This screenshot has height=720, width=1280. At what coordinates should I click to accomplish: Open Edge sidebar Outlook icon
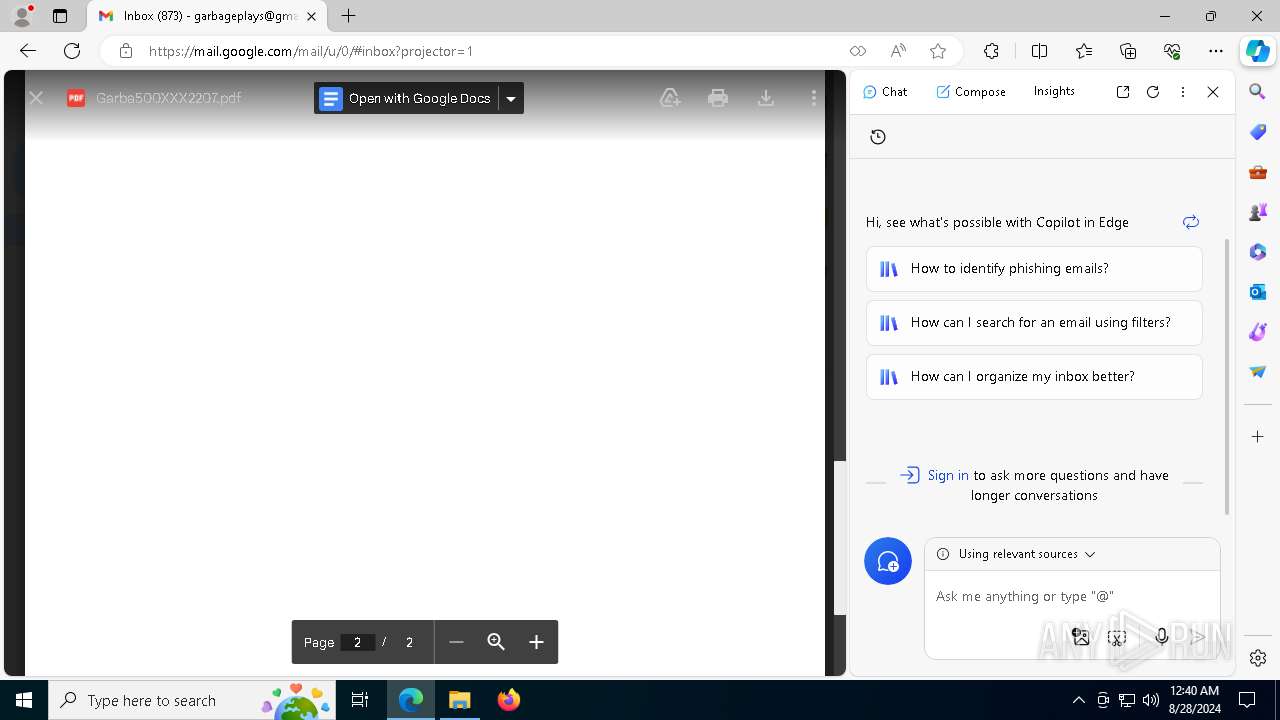click(1258, 292)
